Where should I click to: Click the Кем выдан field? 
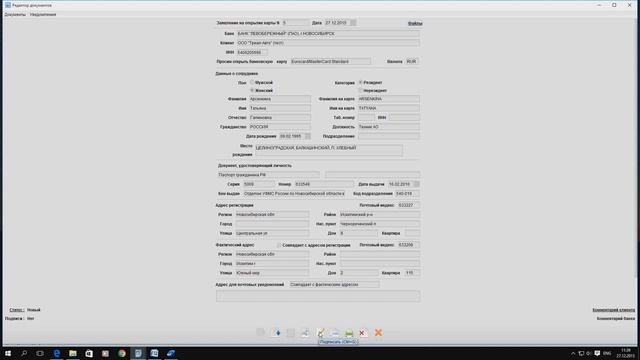(294, 194)
